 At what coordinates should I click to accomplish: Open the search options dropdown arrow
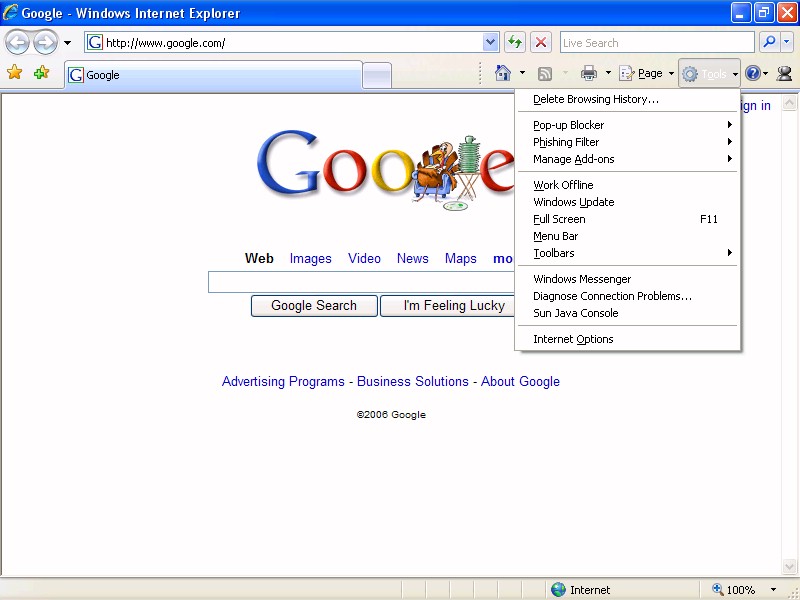point(787,43)
